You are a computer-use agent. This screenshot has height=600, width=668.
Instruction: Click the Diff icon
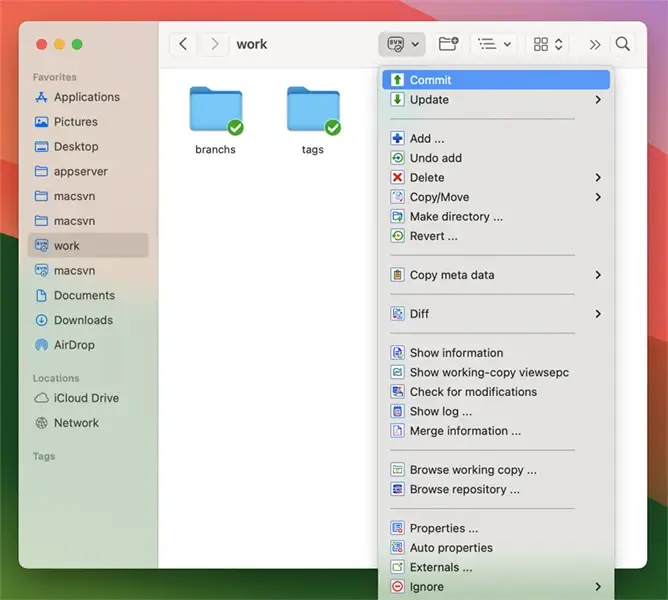point(397,314)
